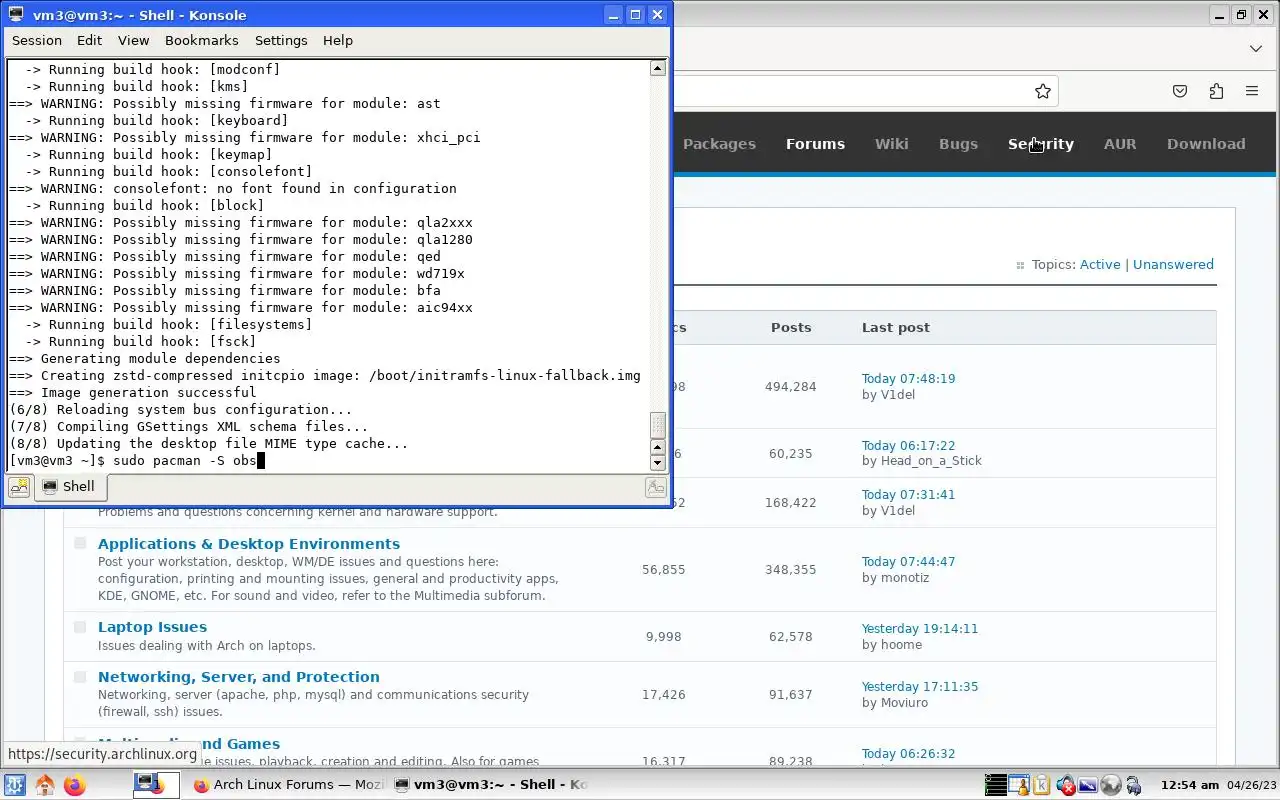Open the home folder icon in the taskbar
The height and width of the screenshot is (800, 1280).
(x=44, y=785)
